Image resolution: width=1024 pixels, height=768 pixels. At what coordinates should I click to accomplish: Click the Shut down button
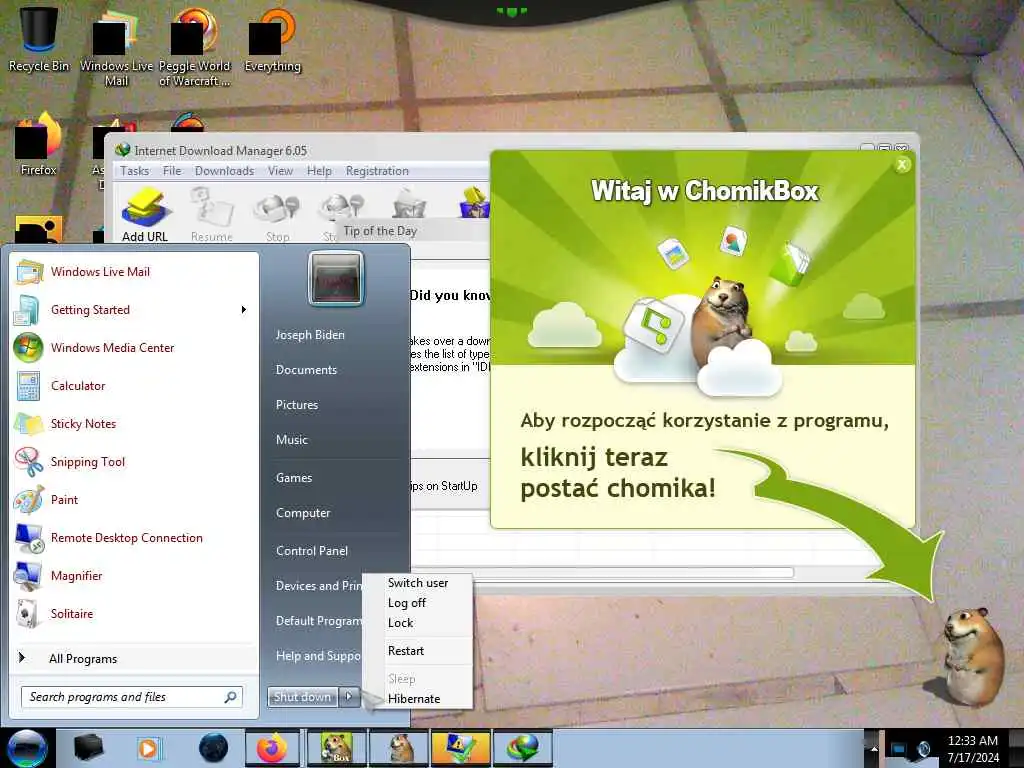(x=303, y=697)
